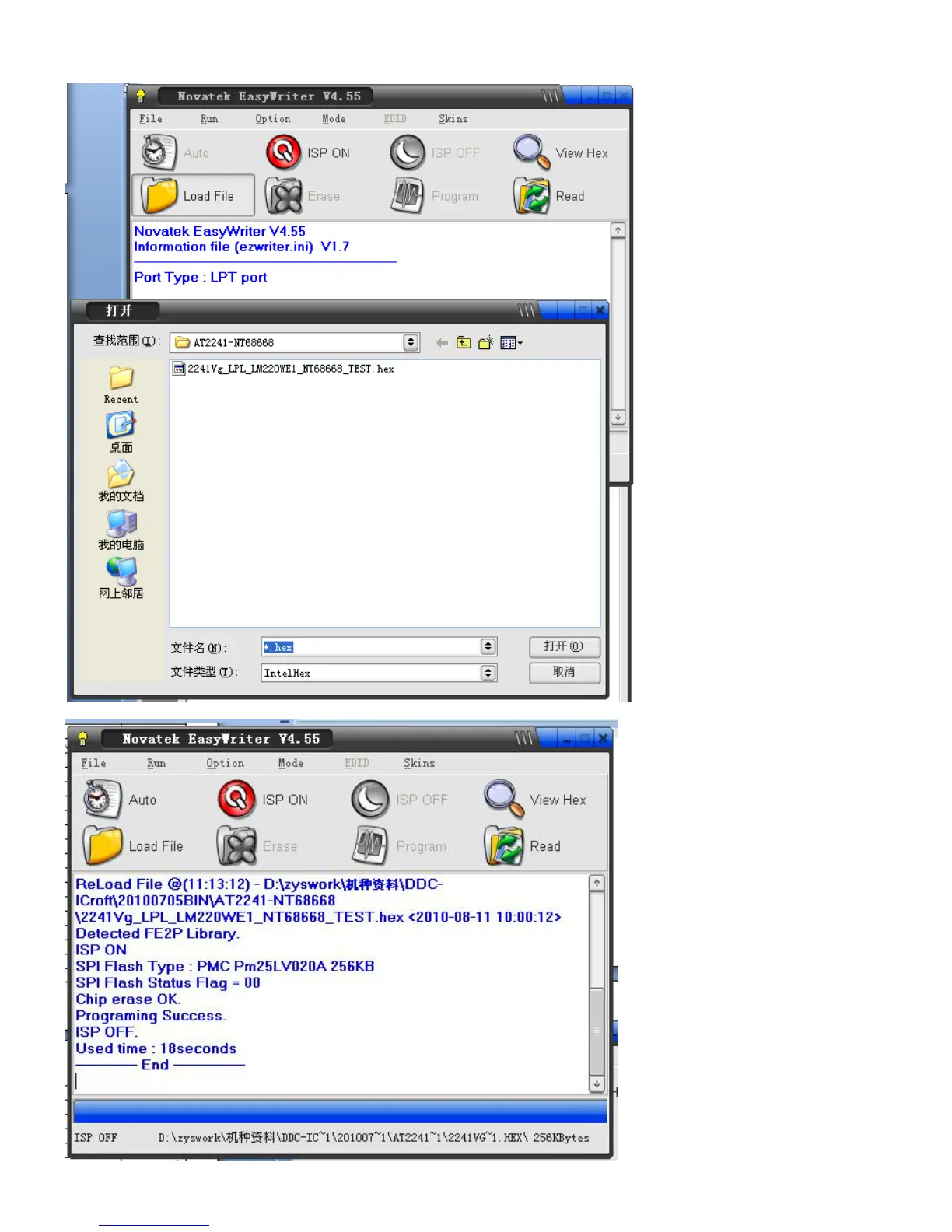Open File menu in upper EasyWriter window
Viewport: 952px width, 1232px height.
click(151, 119)
